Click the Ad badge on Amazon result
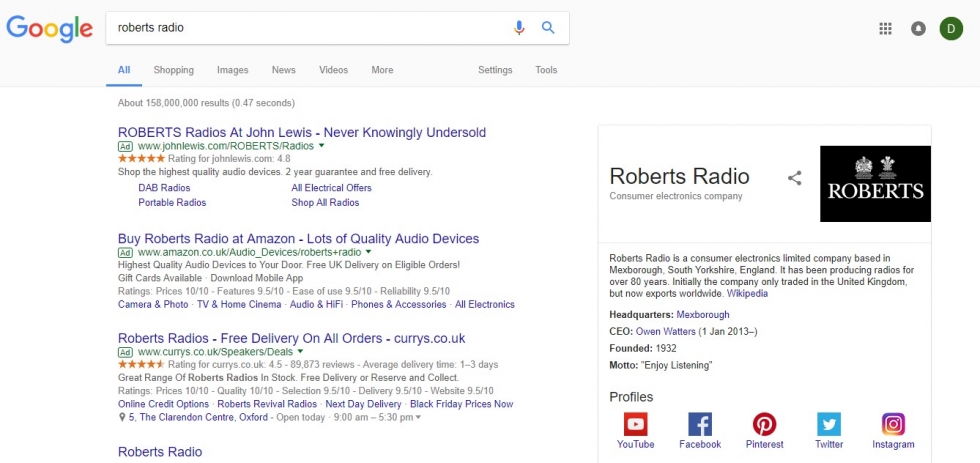980x463 pixels. [125, 253]
